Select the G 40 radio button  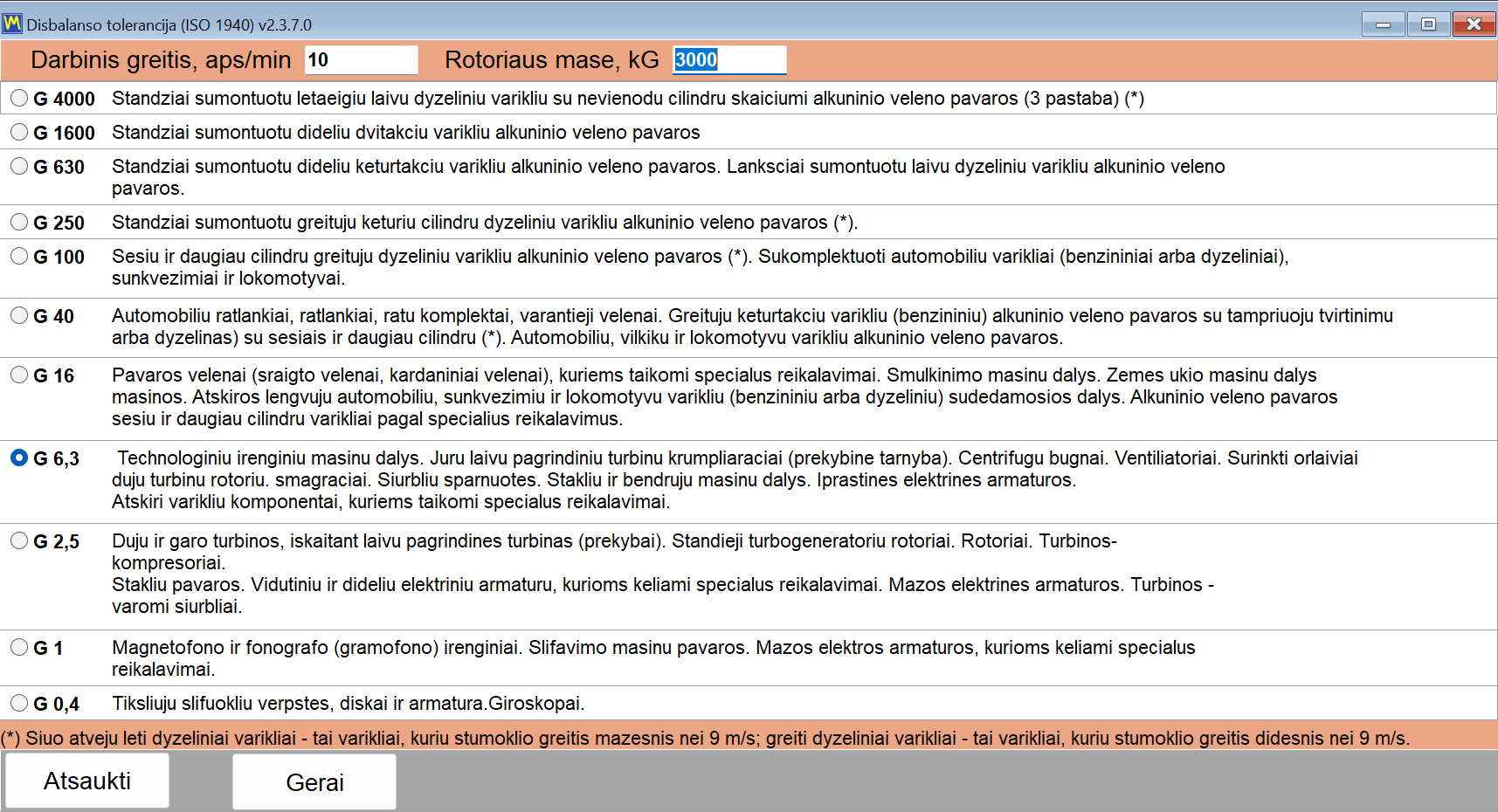coord(19,316)
